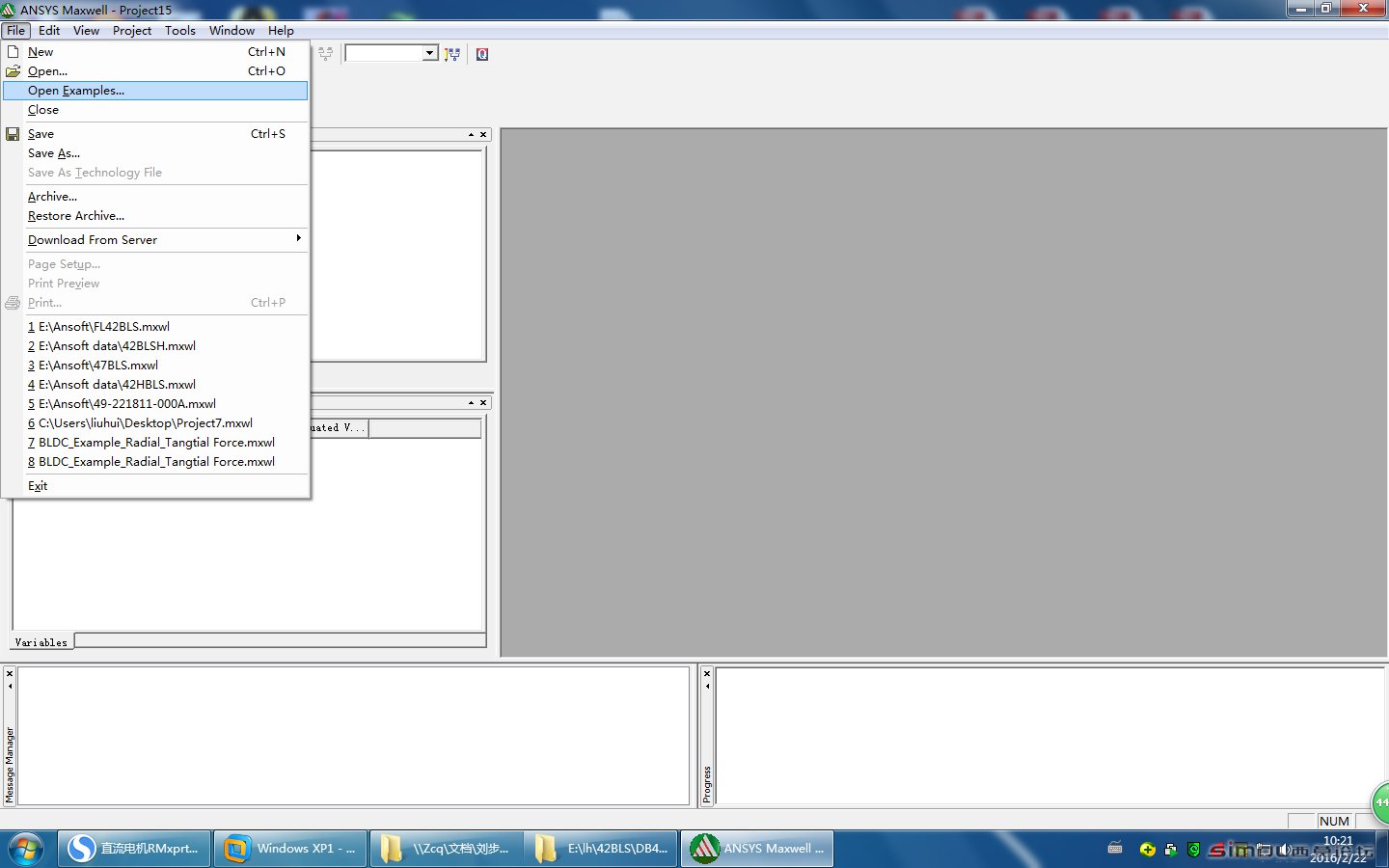Screen dimensions: 1389x868
Task: Switch to the Variables tab
Action: click(x=41, y=642)
